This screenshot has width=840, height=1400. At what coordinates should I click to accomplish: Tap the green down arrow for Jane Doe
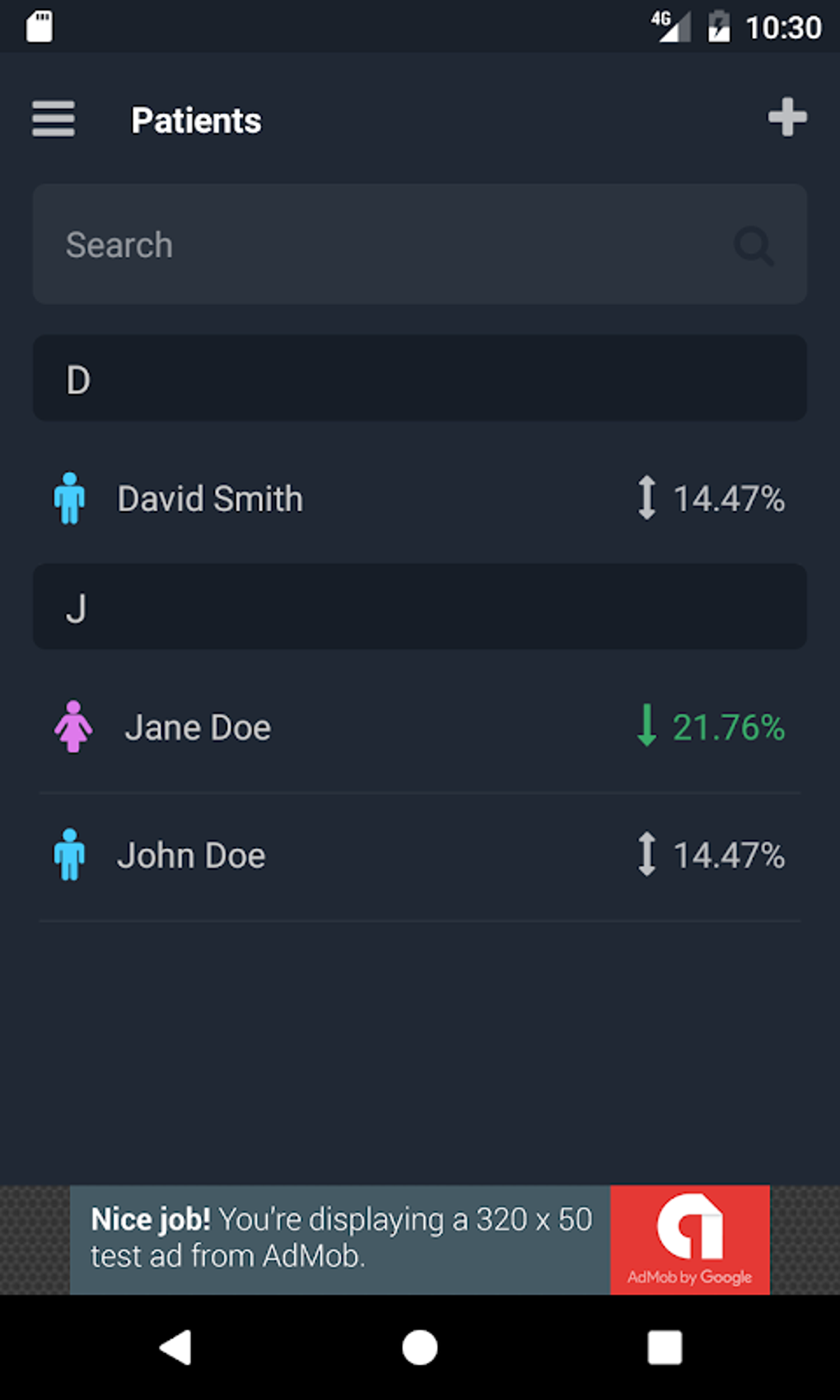coord(647,726)
